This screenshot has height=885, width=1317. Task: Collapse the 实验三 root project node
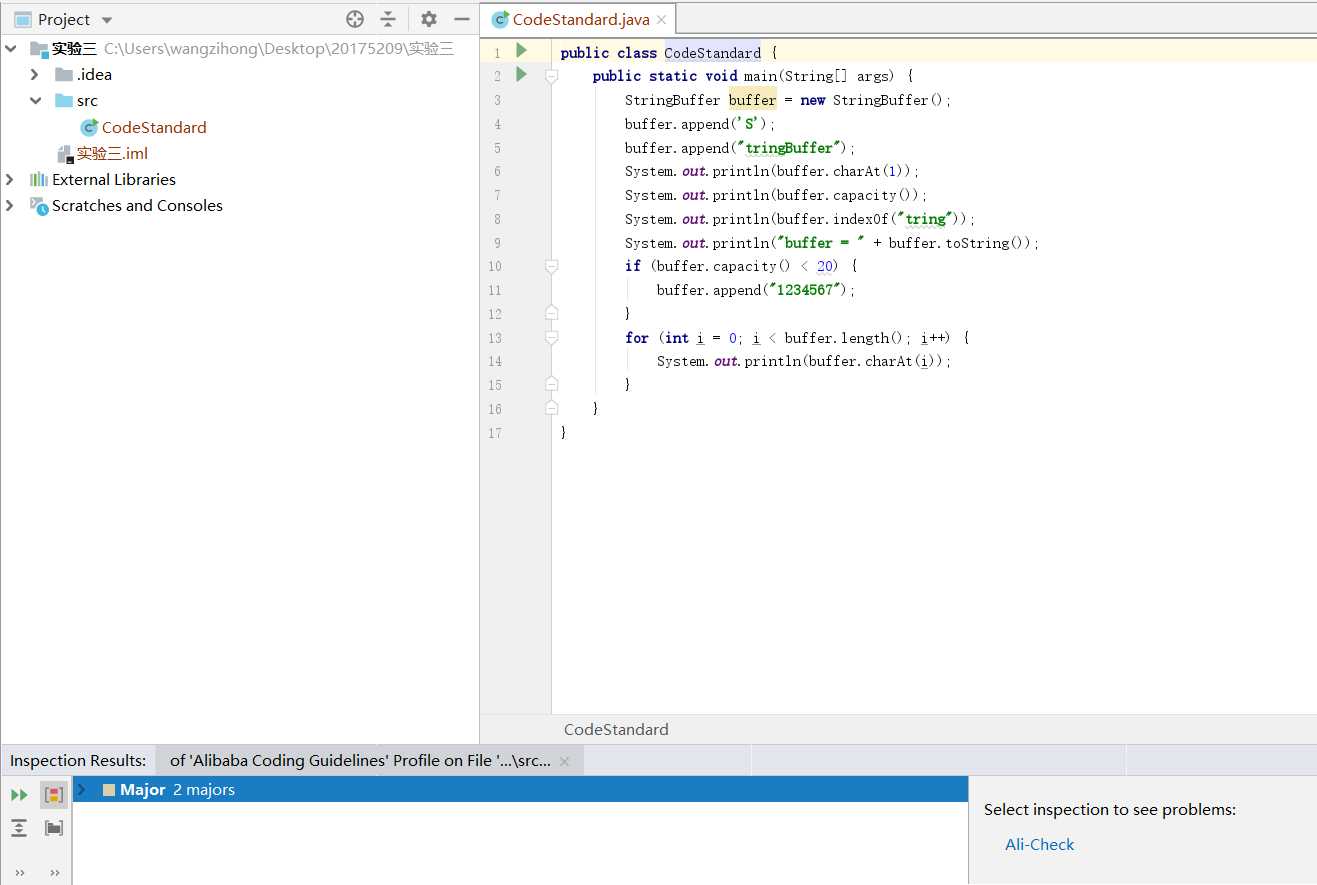point(11,49)
